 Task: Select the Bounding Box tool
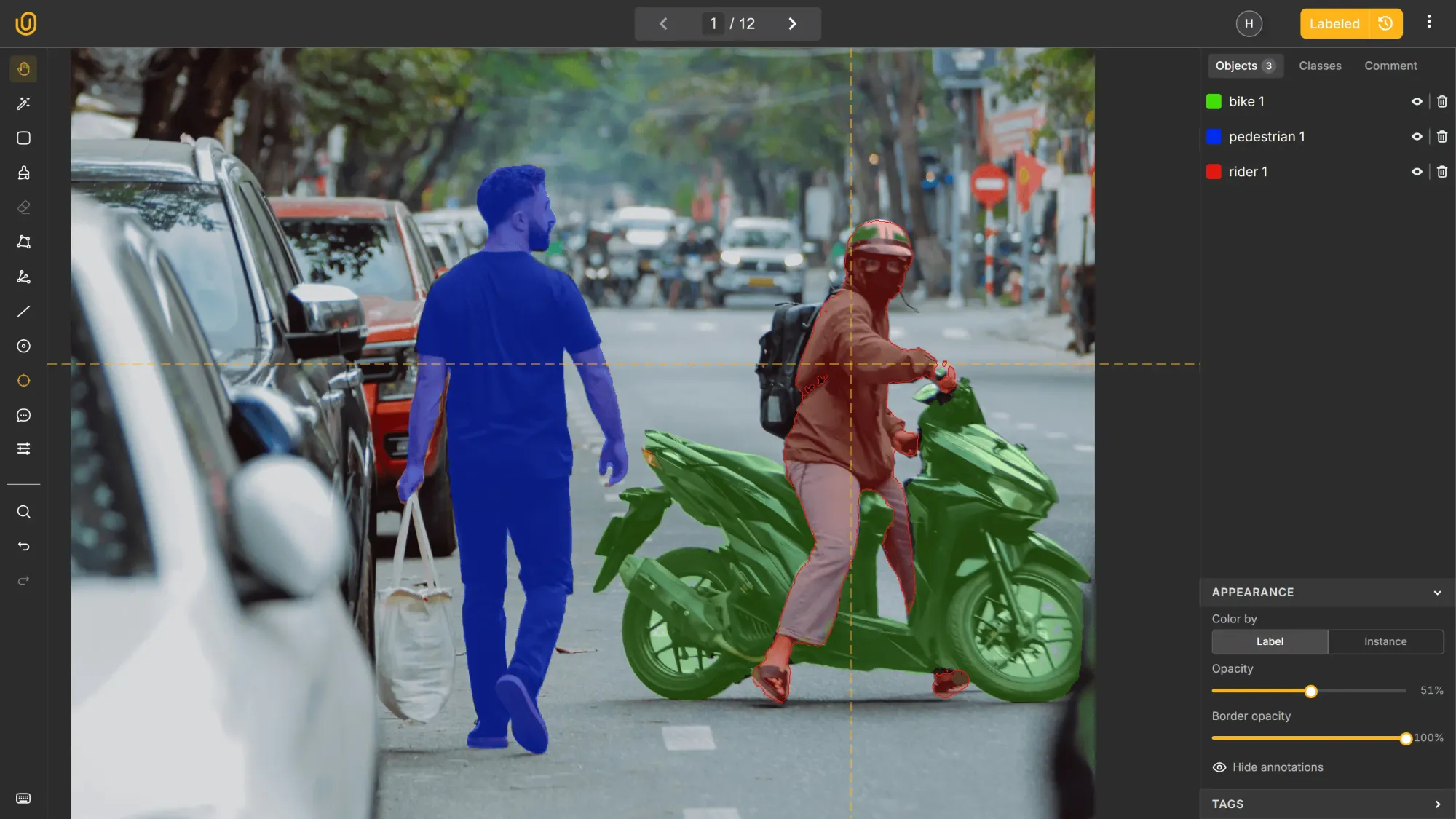(x=23, y=138)
